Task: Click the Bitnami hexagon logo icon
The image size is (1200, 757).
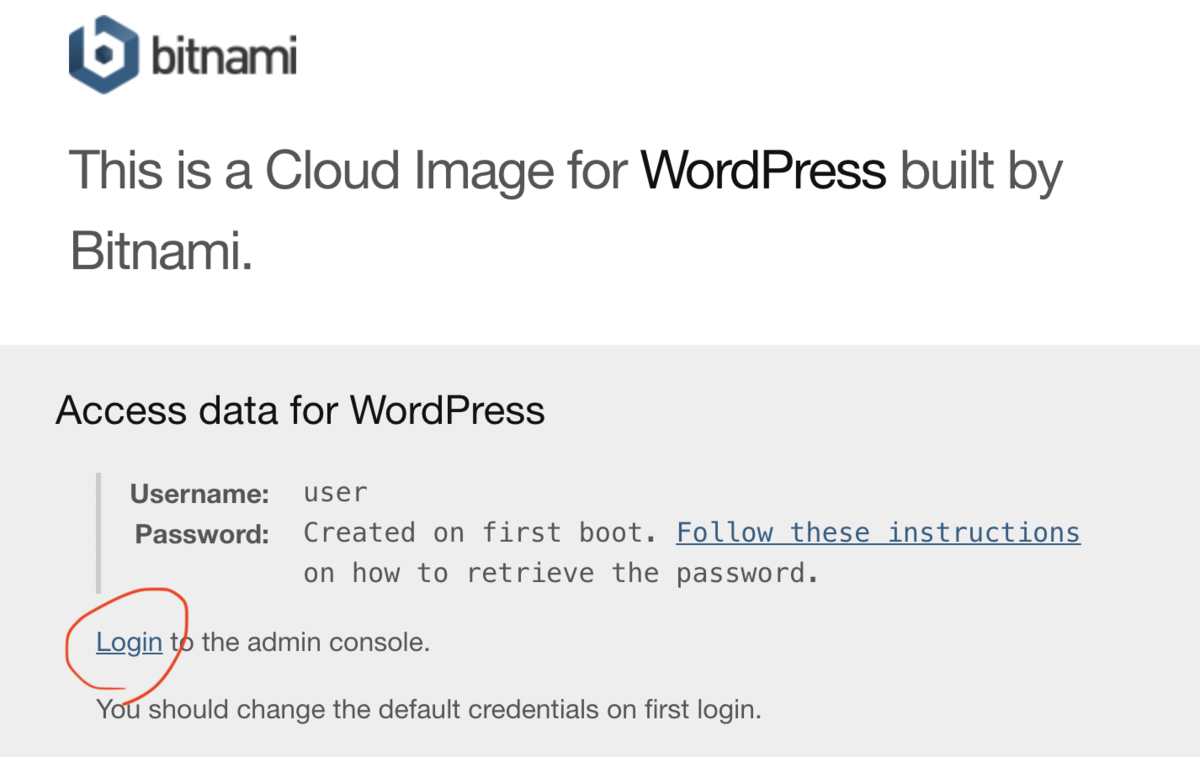Action: (x=103, y=54)
